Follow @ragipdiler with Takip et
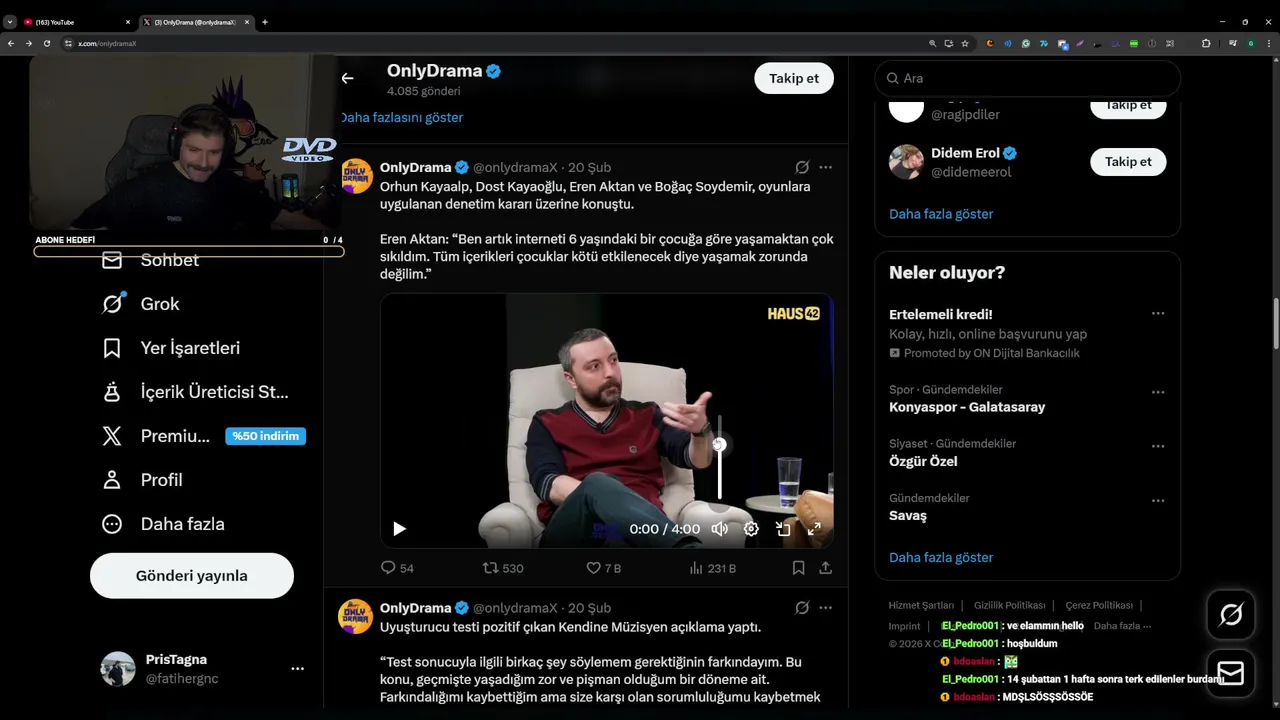This screenshot has width=1280, height=720. click(1128, 105)
